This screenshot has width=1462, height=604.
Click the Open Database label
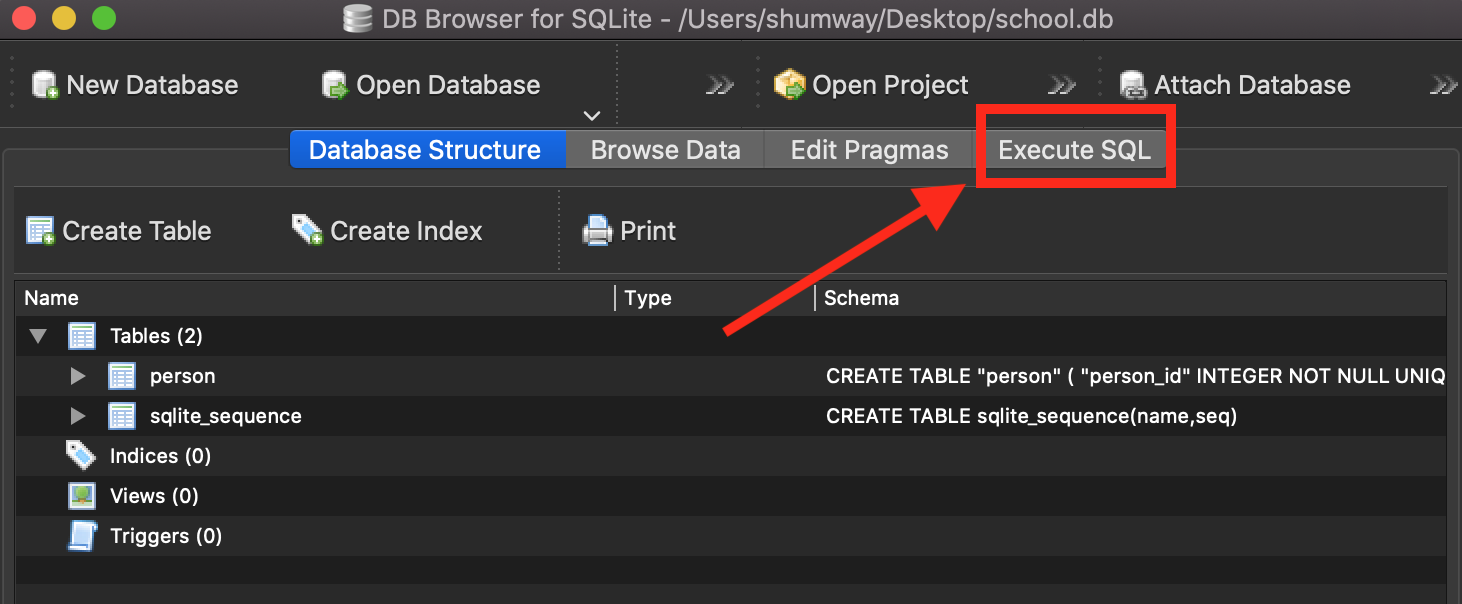[x=448, y=85]
